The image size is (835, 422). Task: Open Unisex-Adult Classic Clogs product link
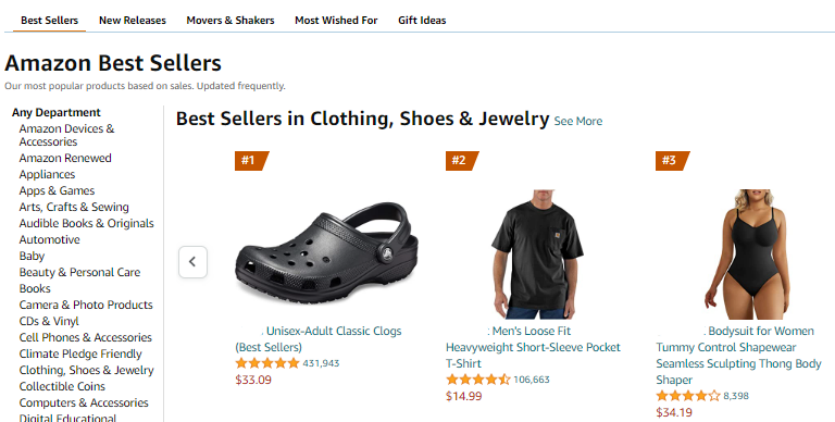coord(318,339)
